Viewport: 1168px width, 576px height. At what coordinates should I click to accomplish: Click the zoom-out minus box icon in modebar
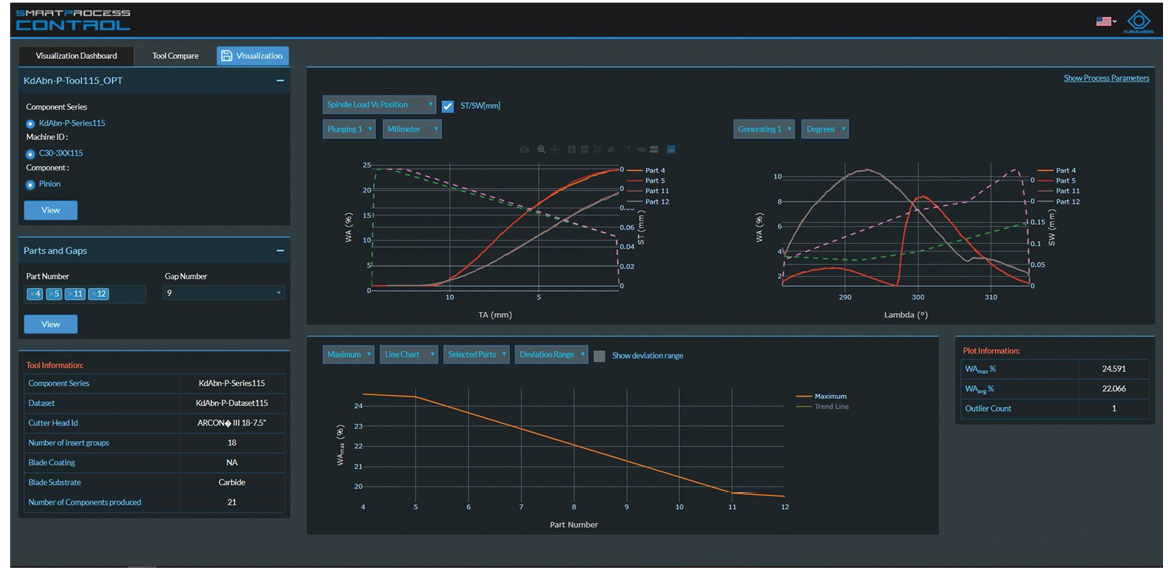(x=585, y=150)
